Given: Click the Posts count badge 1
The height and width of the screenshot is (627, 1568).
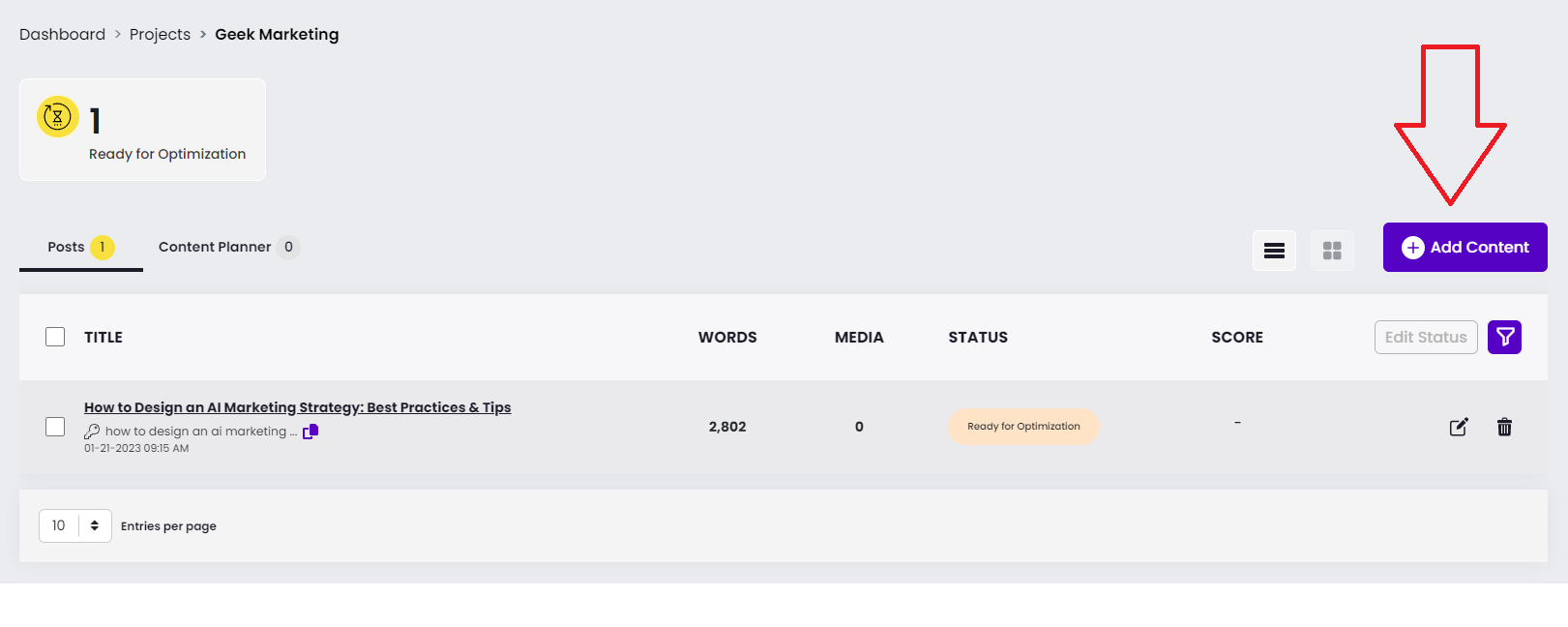Looking at the screenshot, I should click(x=103, y=247).
